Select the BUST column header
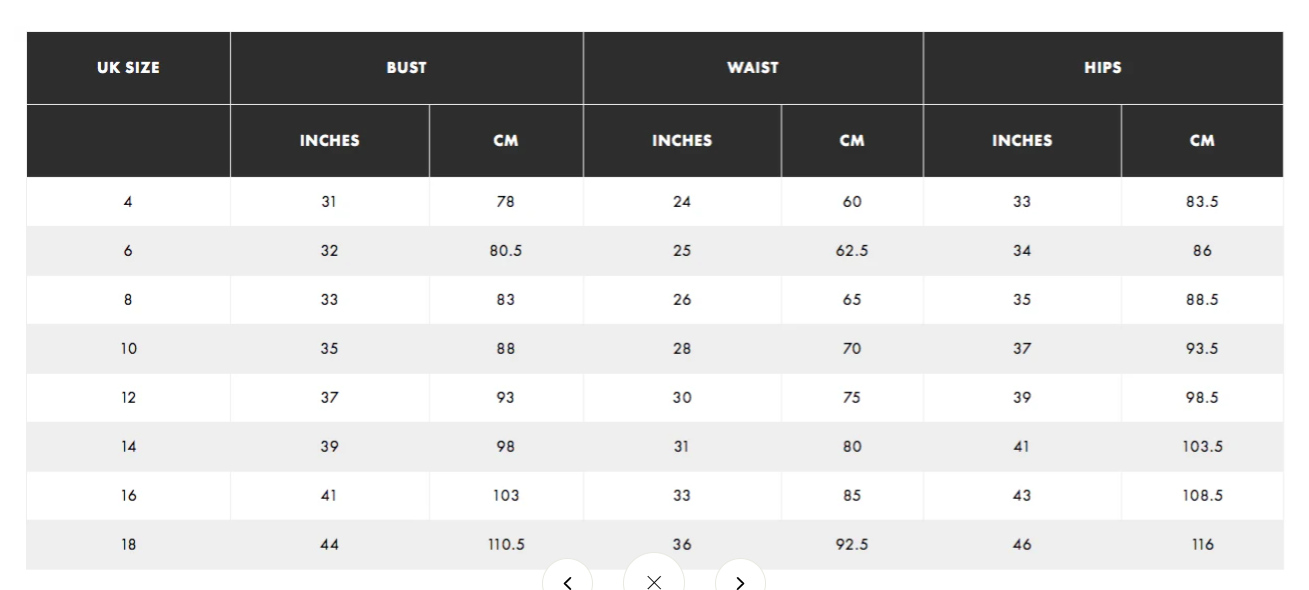Image resolution: width=1309 pixels, height=590 pixels. click(407, 68)
